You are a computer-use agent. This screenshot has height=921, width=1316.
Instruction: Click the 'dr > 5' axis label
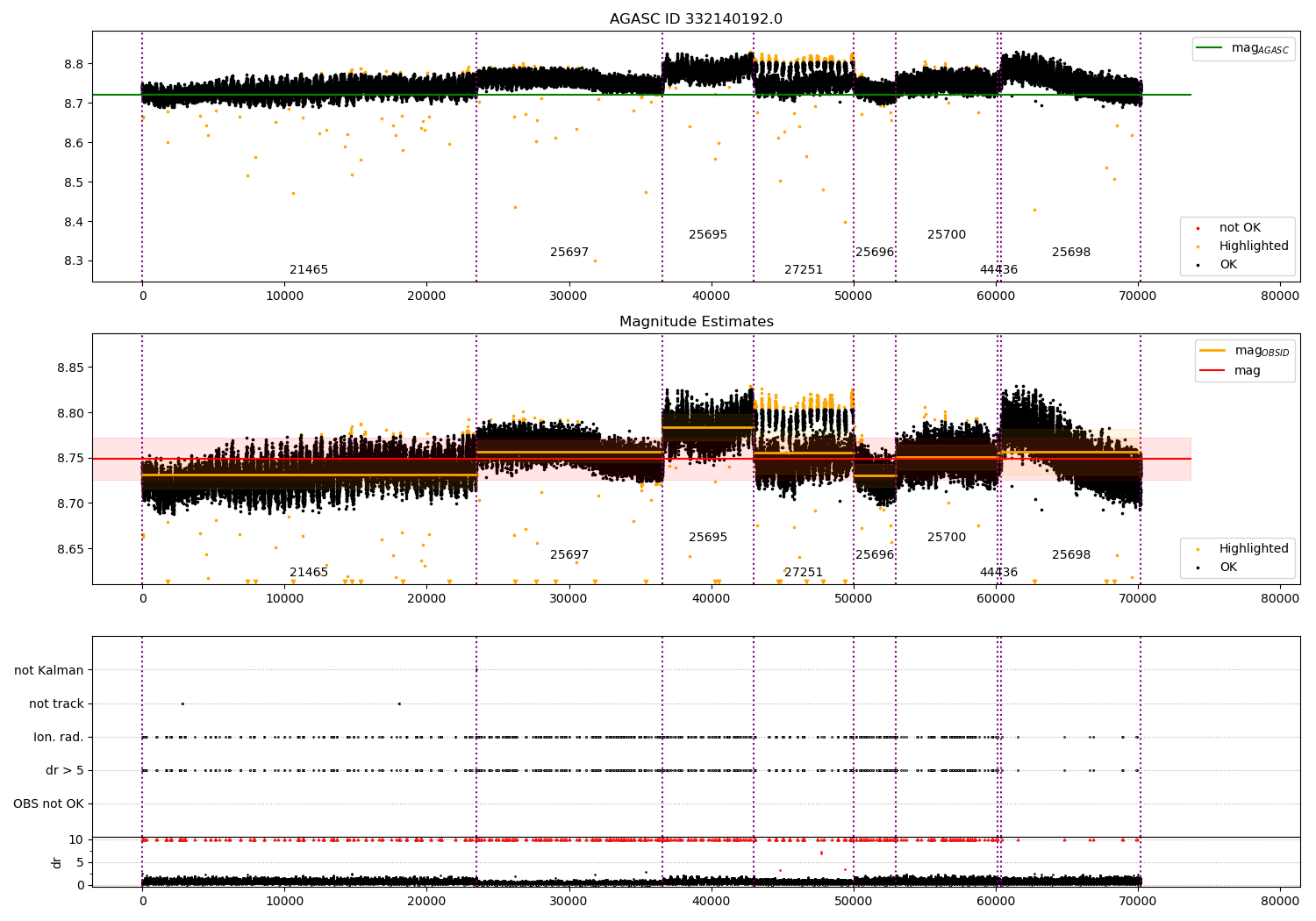click(x=65, y=770)
